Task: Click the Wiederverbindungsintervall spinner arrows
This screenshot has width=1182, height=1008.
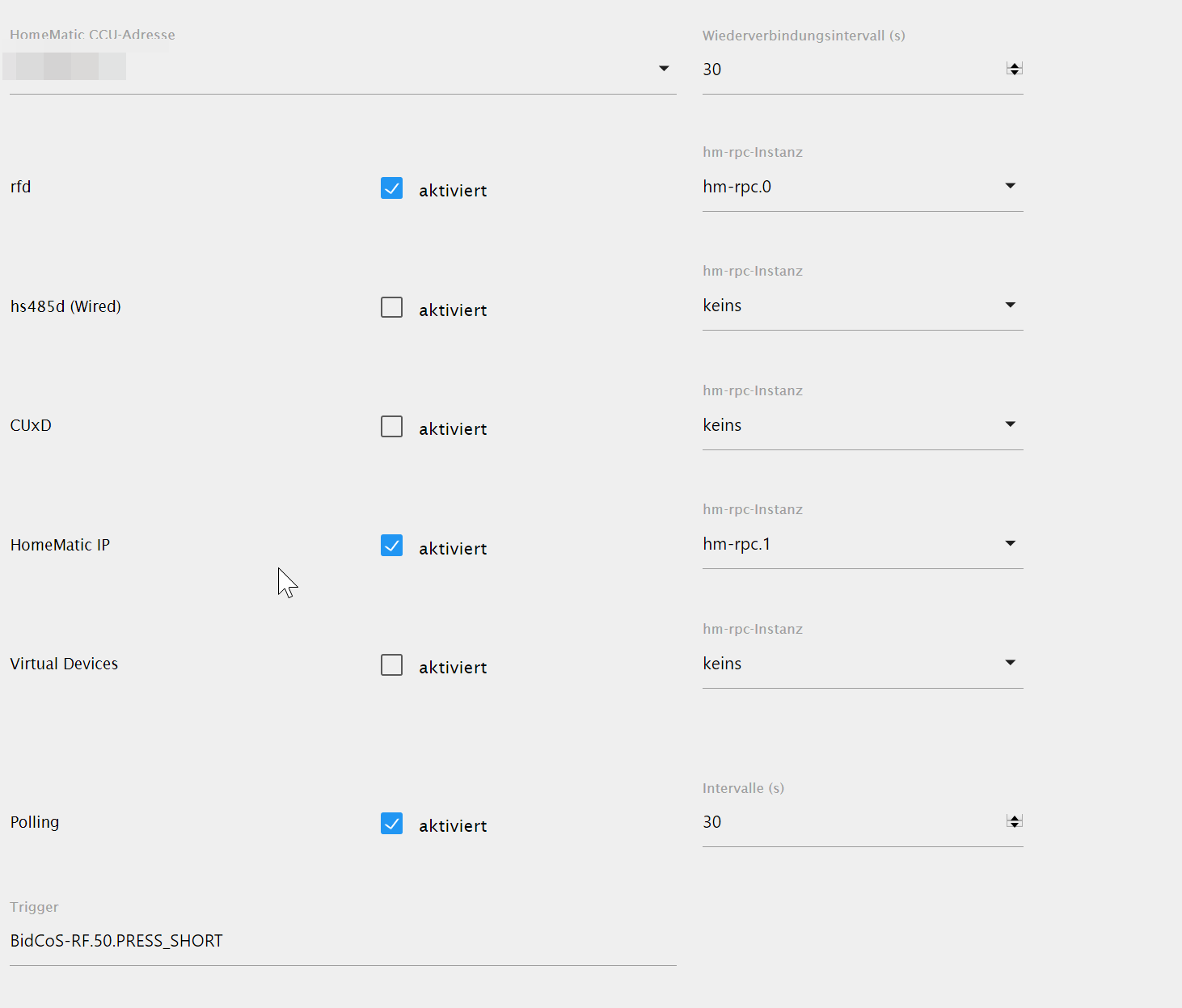Action: (x=1015, y=69)
